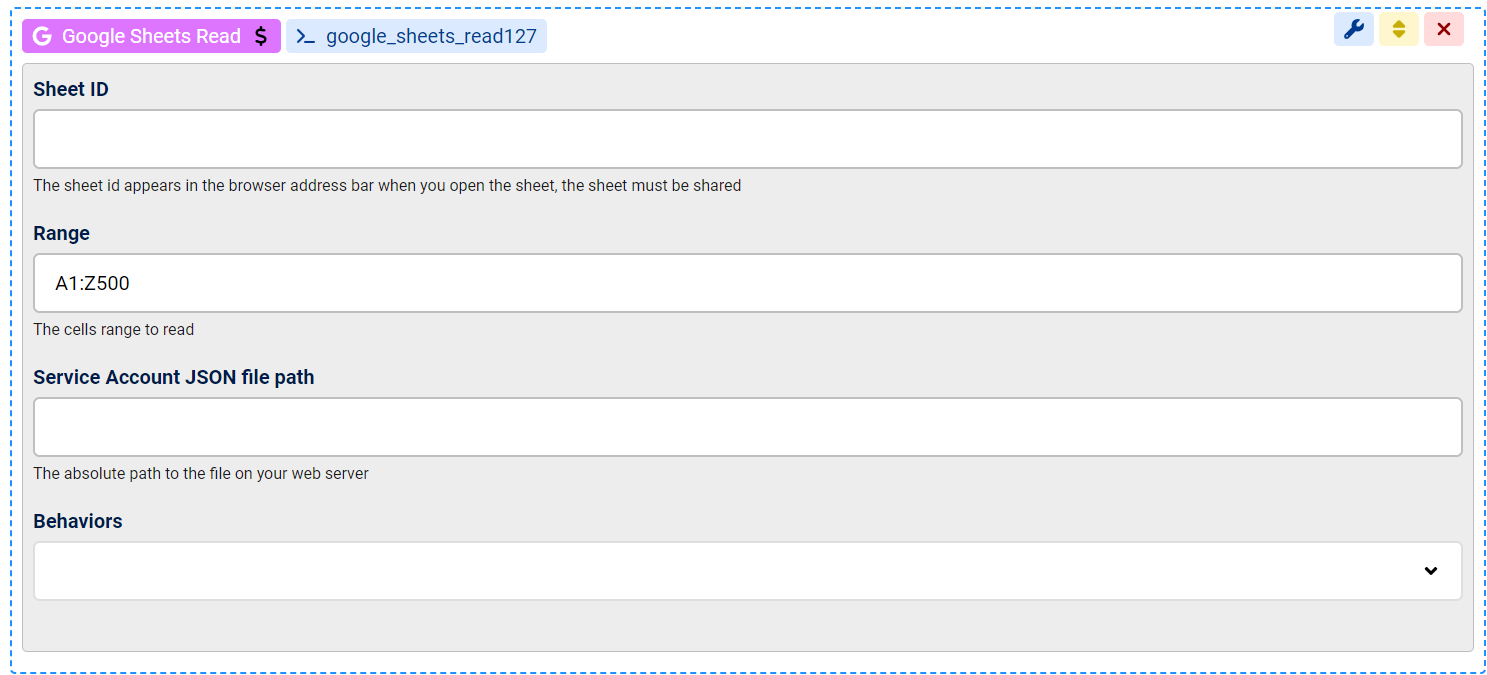This screenshot has height=675, width=1487.
Task: Click the terminal prompt icon
Action: tap(306, 37)
